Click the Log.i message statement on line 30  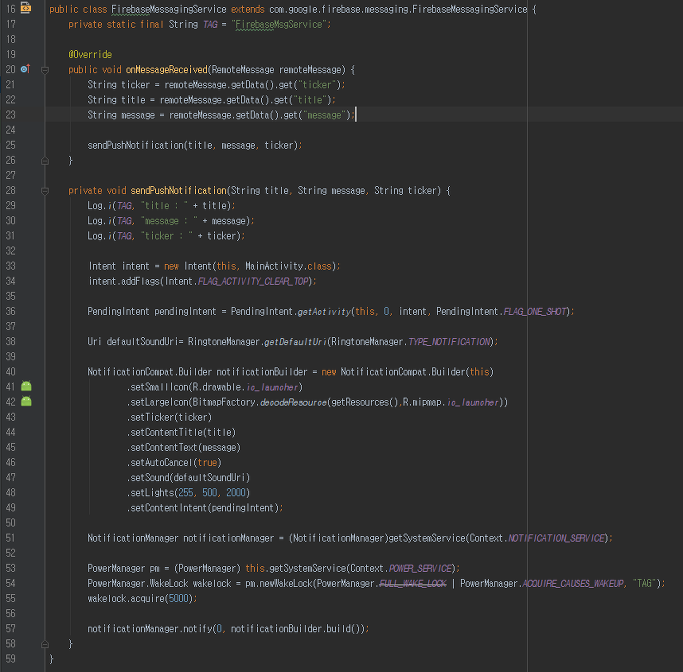pyautogui.click(x=171, y=221)
